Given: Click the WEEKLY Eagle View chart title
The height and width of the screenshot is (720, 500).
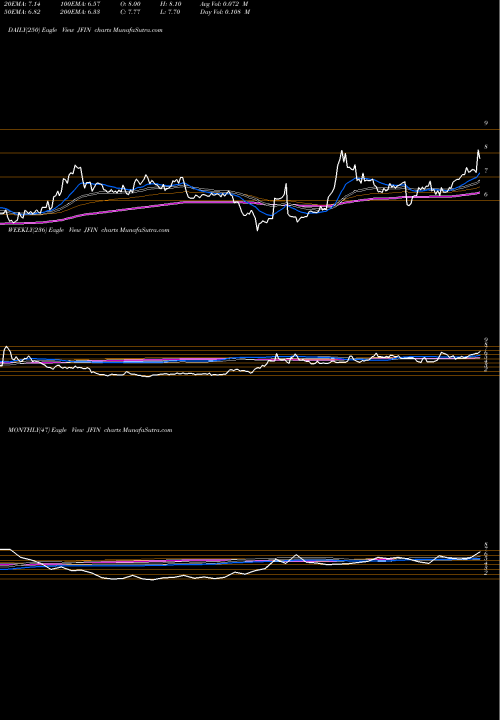Looking at the screenshot, I should pos(89,230).
